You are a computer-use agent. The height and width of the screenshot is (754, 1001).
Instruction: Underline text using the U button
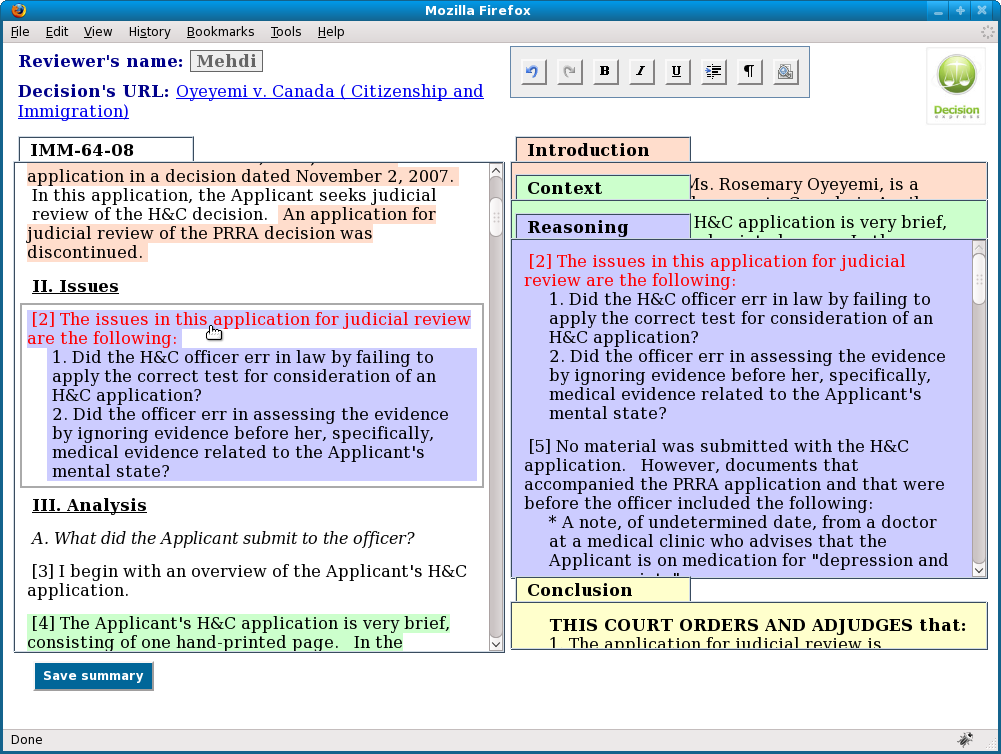677,72
